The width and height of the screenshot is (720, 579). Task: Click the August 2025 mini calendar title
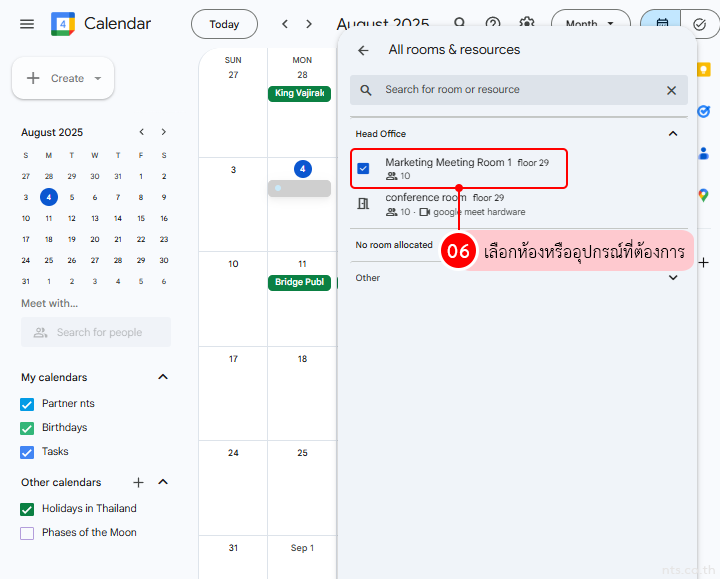click(x=52, y=132)
